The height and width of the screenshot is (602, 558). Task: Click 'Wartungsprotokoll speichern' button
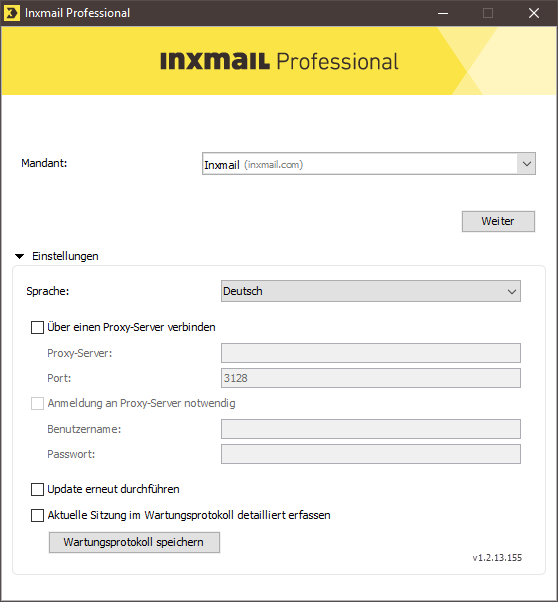point(134,542)
